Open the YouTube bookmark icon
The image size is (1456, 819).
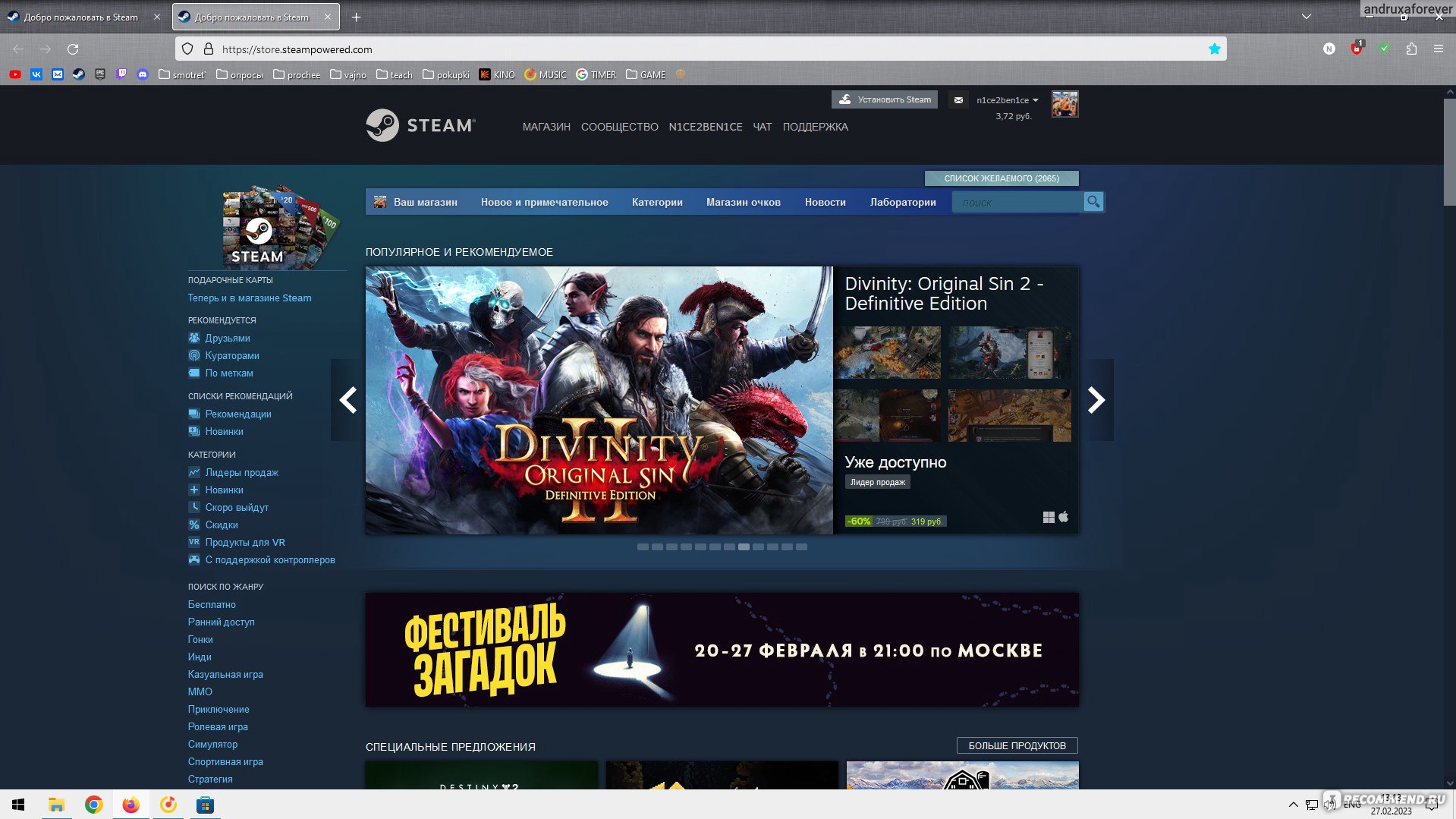click(15, 74)
